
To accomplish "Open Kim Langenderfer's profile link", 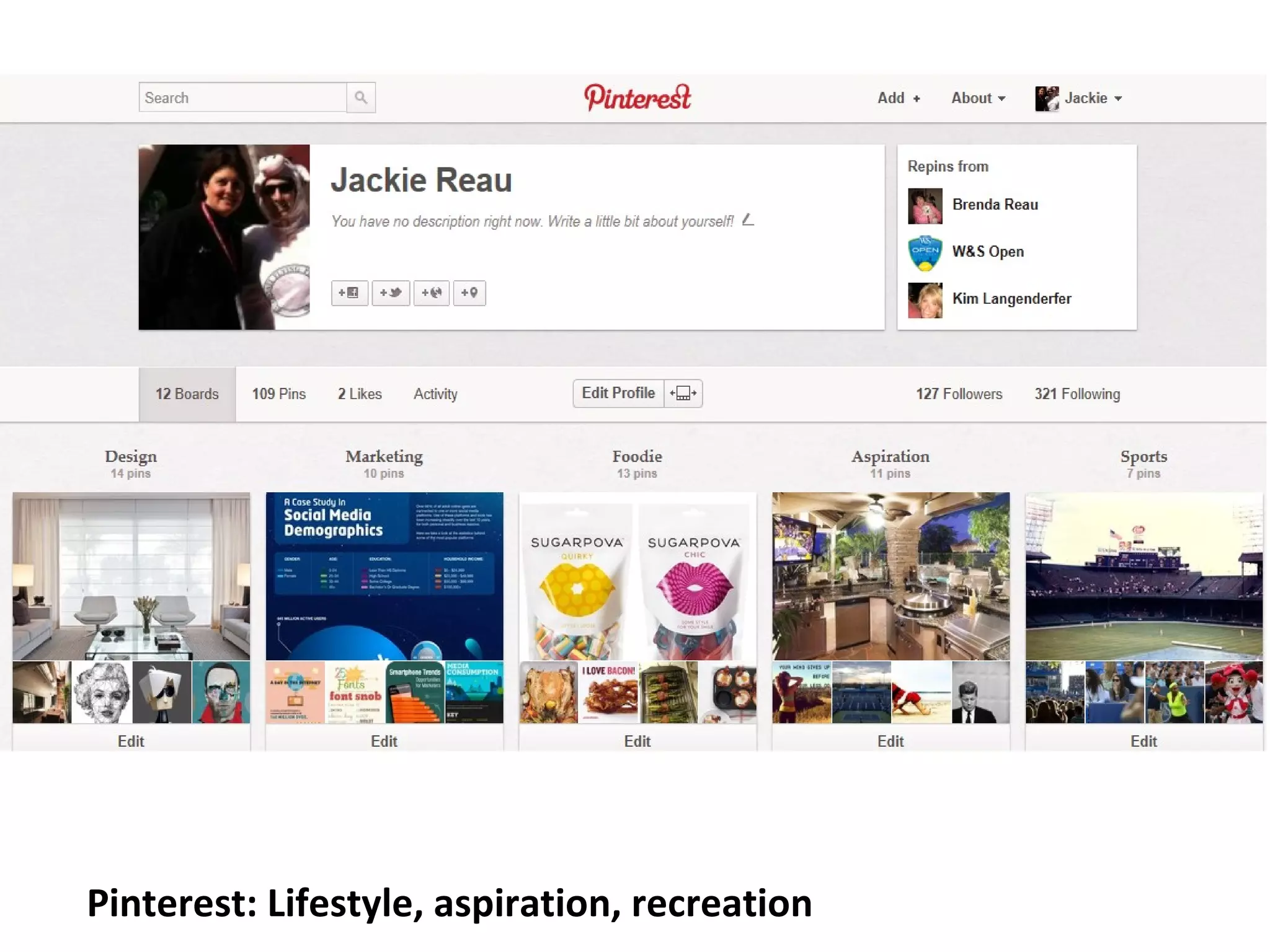I will click(x=1011, y=299).
